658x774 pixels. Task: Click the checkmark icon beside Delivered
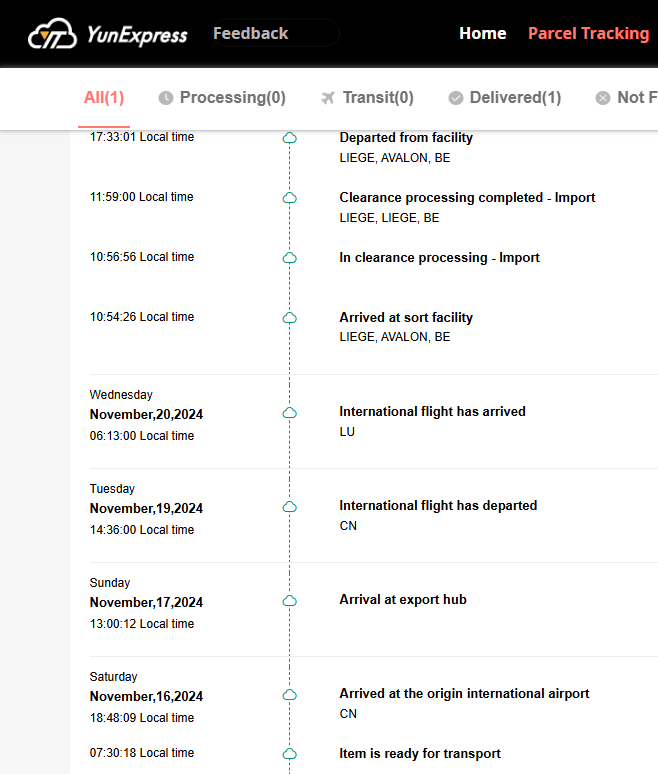click(456, 98)
